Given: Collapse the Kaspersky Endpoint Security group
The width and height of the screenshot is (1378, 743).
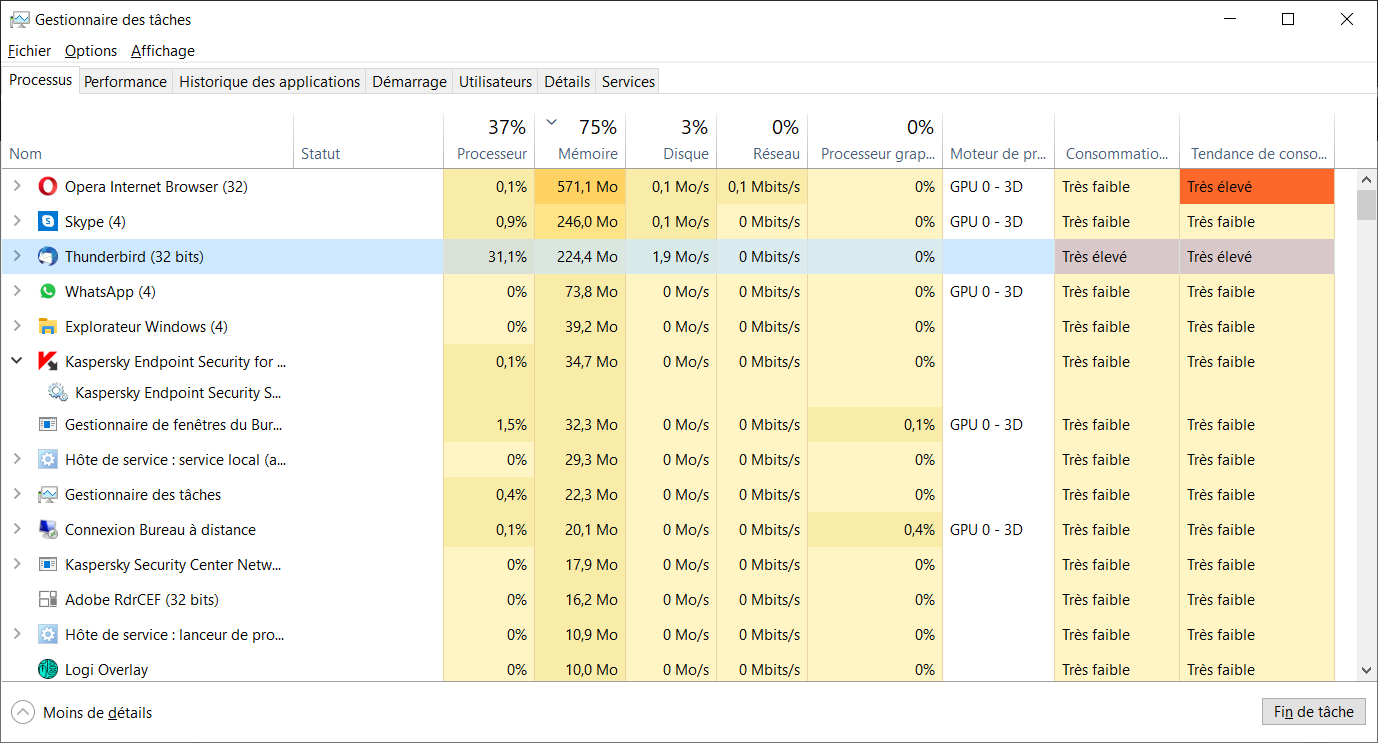Looking at the screenshot, I should (16, 361).
